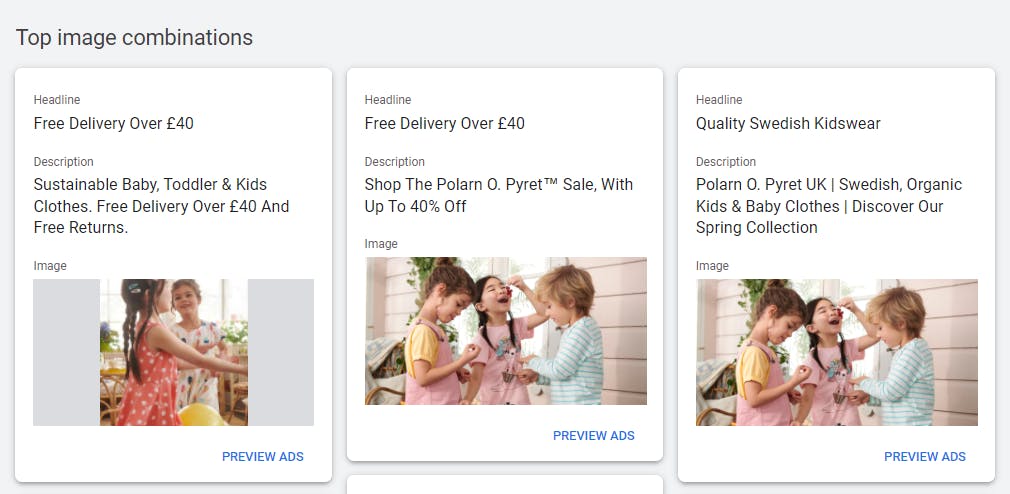Click the Top image combinations heading
The width and height of the screenshot is (1010, 494).
point(134,37)
